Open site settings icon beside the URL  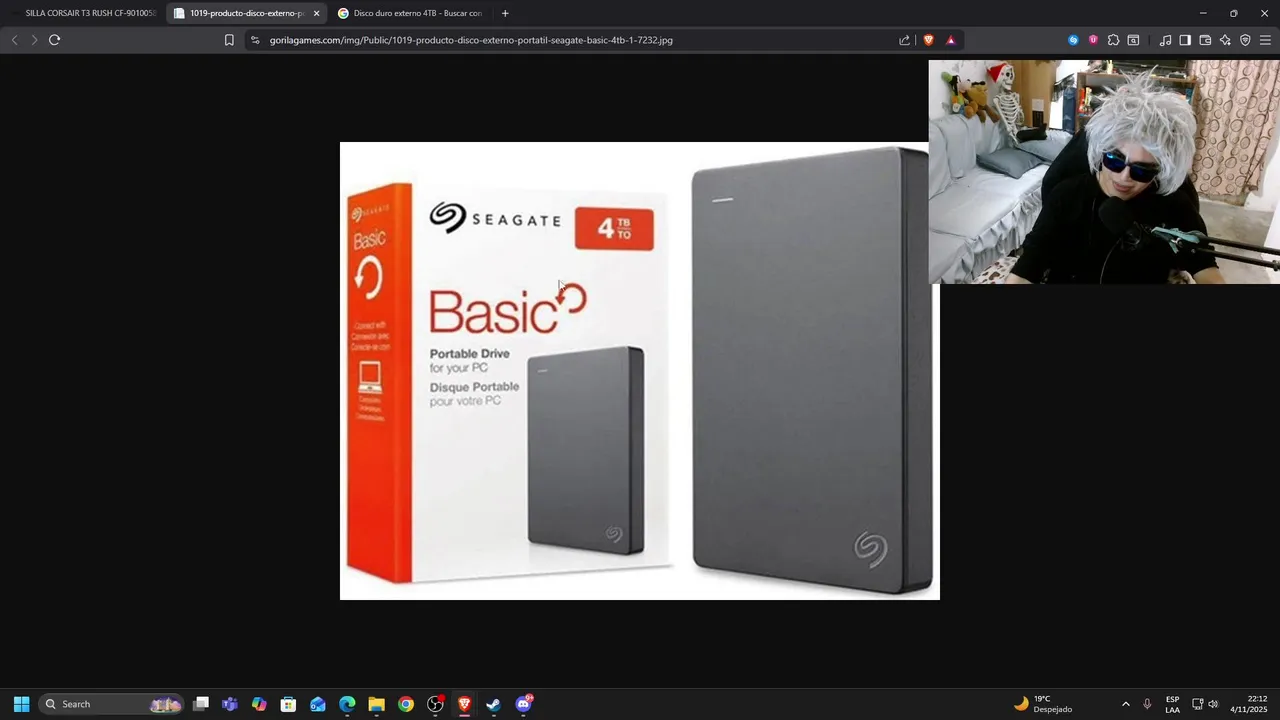[x=255, y=40]
